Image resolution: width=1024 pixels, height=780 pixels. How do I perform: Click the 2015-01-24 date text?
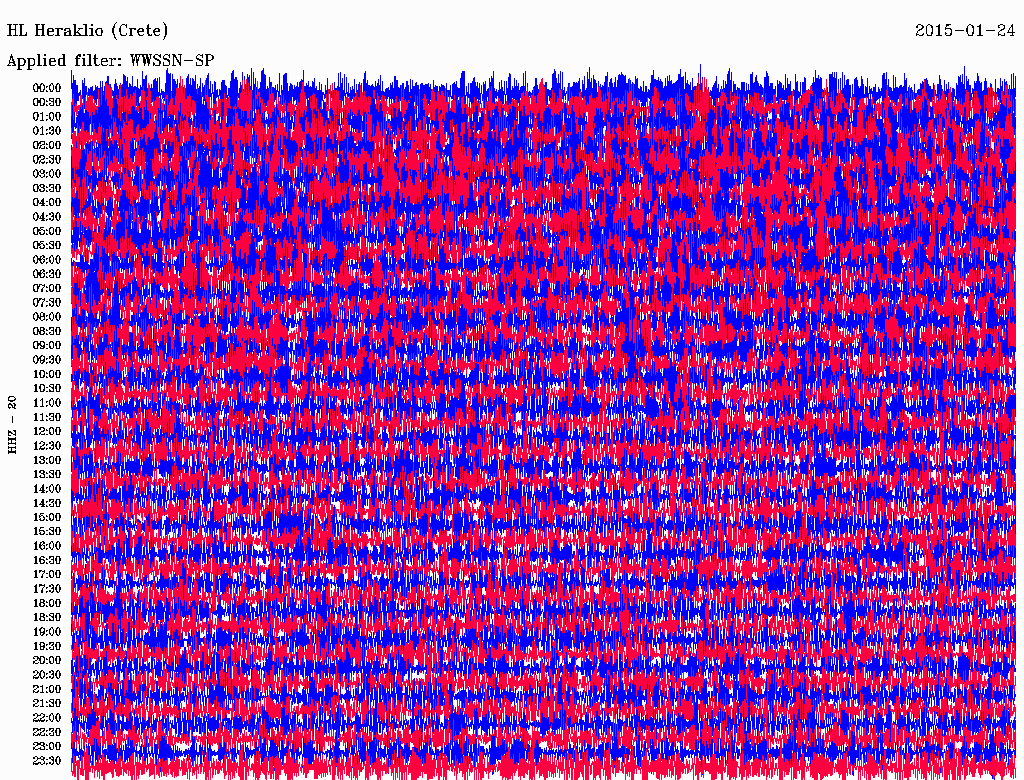pos(965,30)
